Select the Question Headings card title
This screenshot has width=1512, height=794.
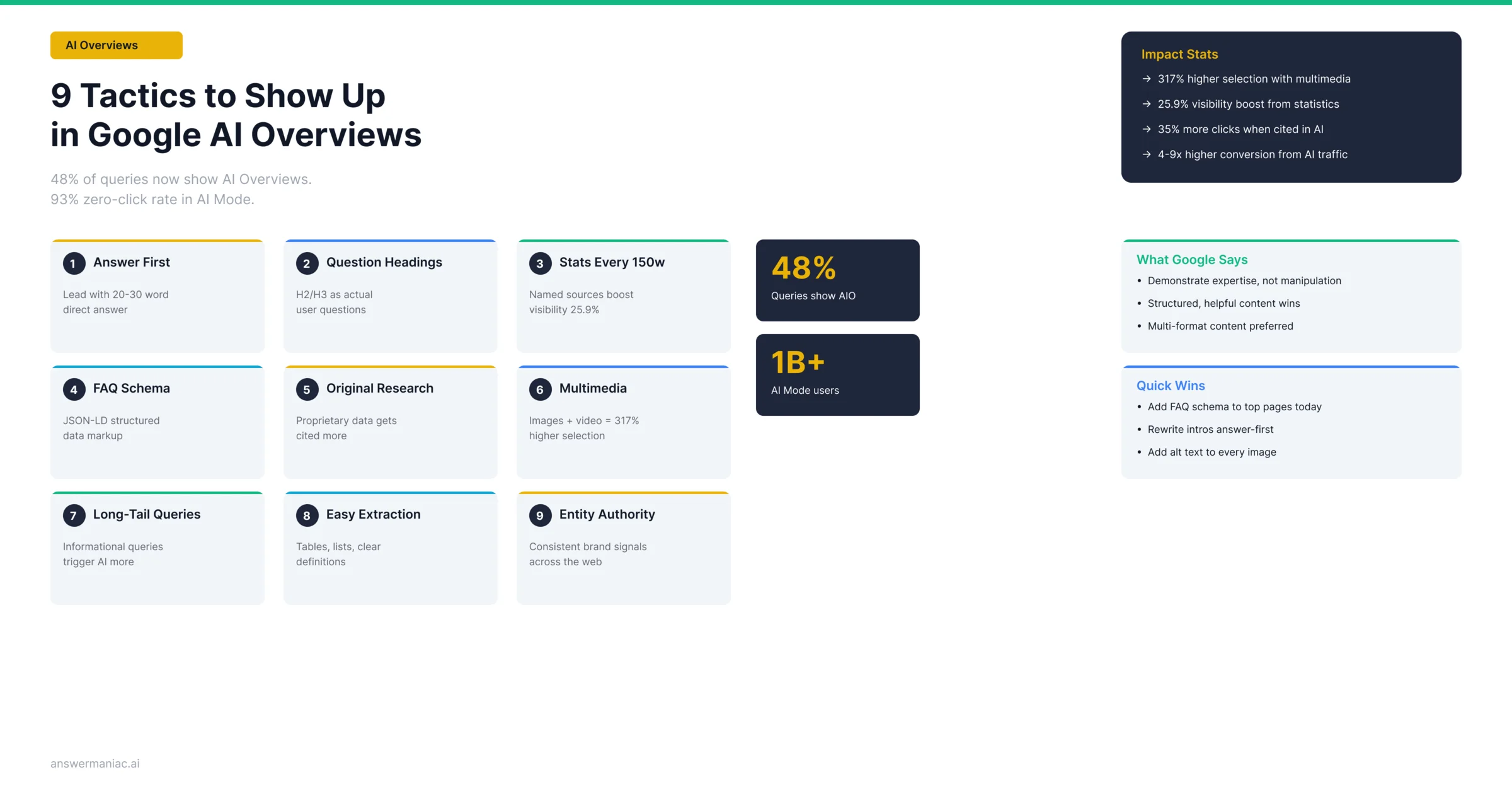point(384,262)
